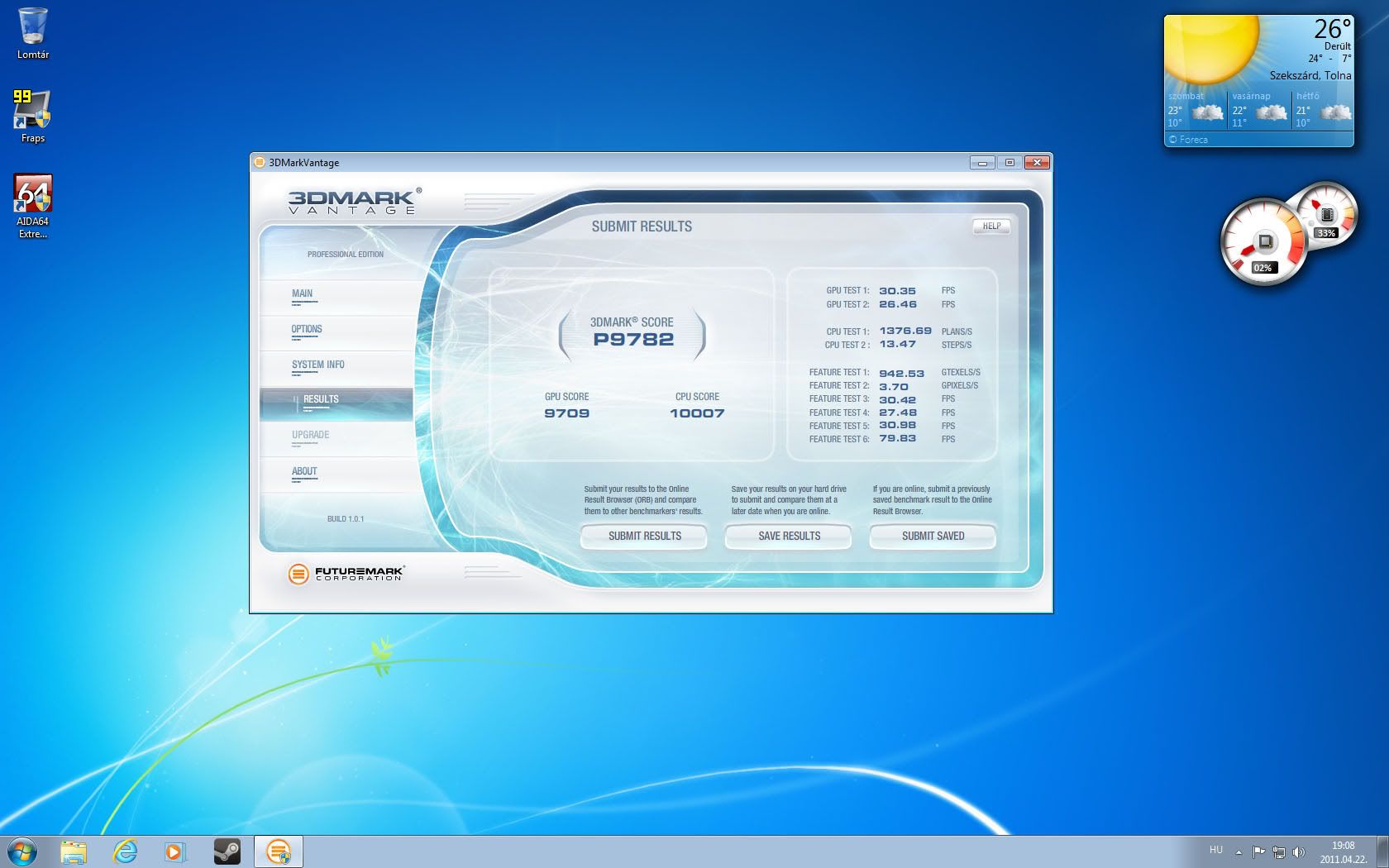Click the hétfő forecast in weather gadget
Viewport: 1389px width, 868px height.
pos(1323,110)
